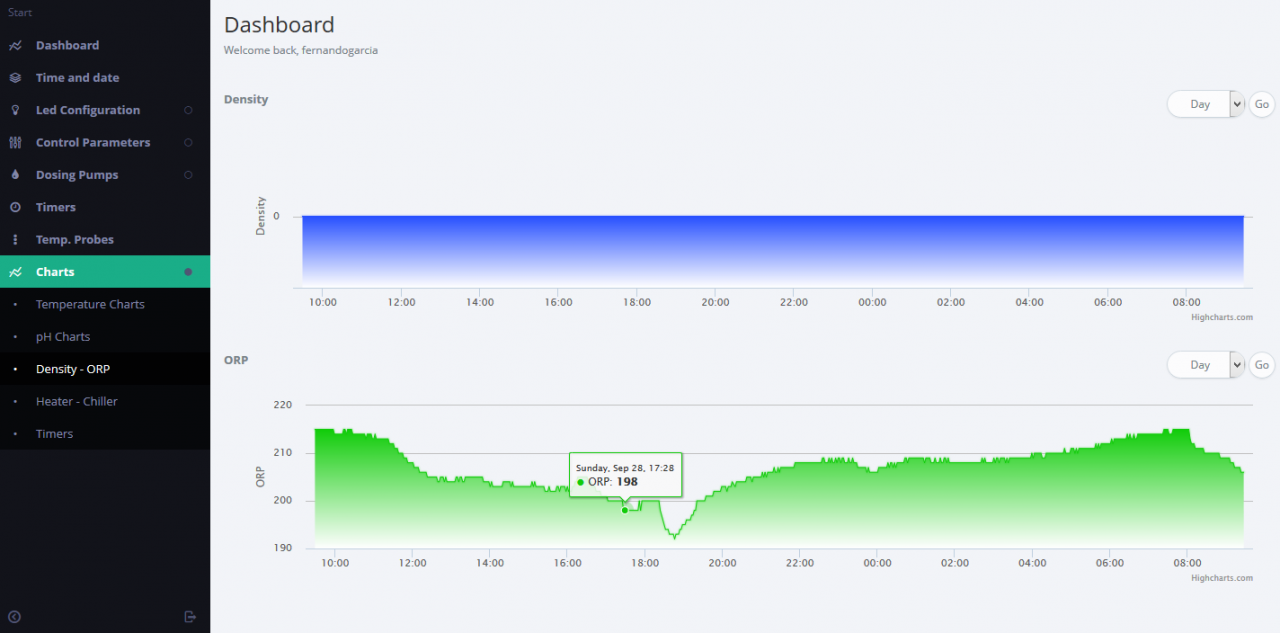Expand Control Parameters submenu circle indicator

click(x=188, y=142)
